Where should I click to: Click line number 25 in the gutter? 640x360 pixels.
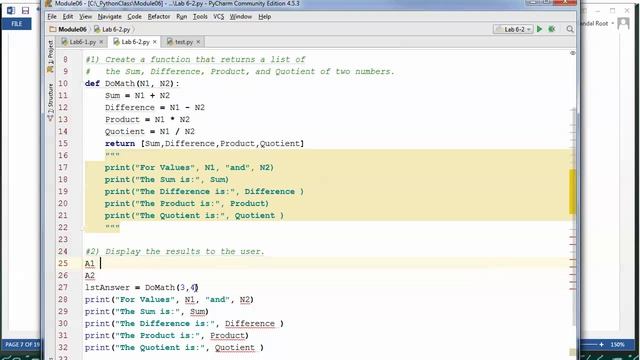point(63,263)
